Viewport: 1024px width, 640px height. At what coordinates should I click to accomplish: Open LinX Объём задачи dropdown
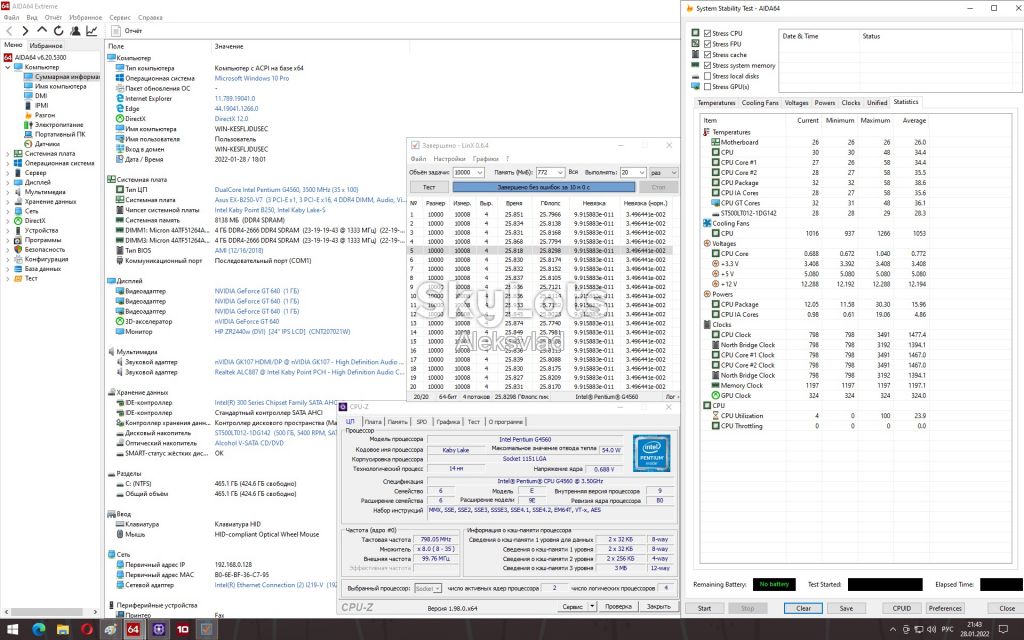point(479,172)
